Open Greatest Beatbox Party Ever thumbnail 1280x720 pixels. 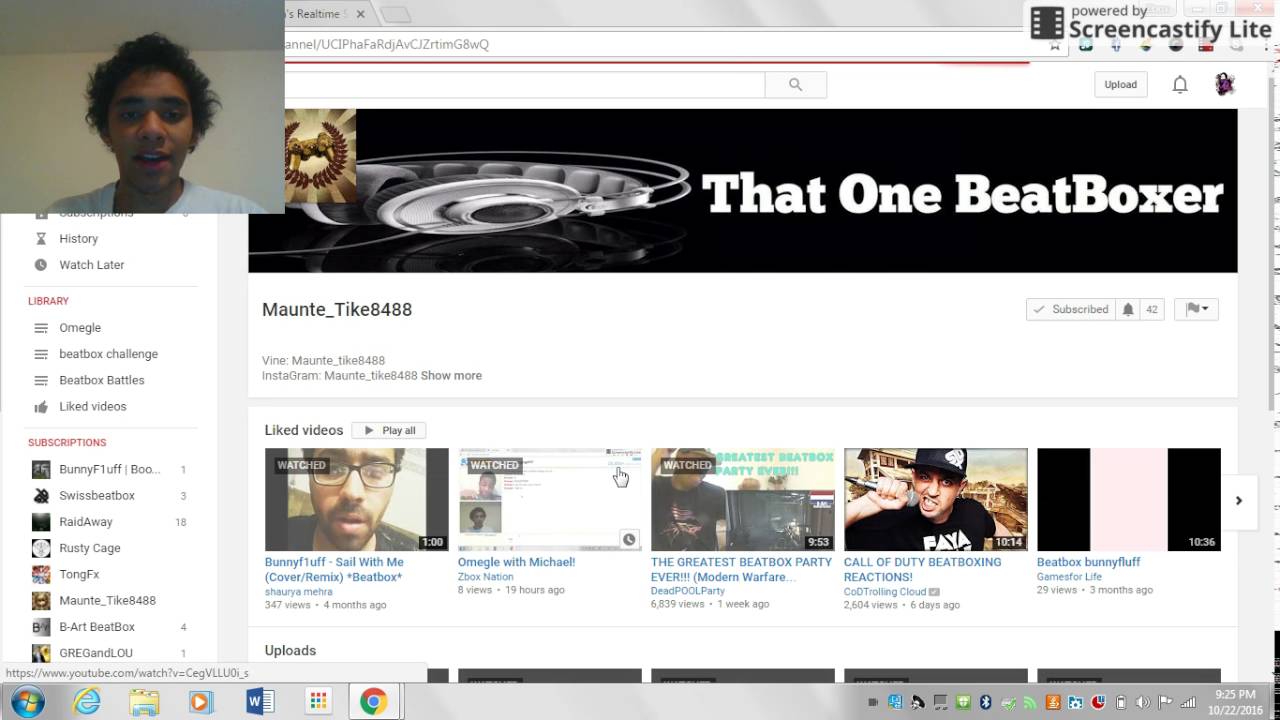743,499
